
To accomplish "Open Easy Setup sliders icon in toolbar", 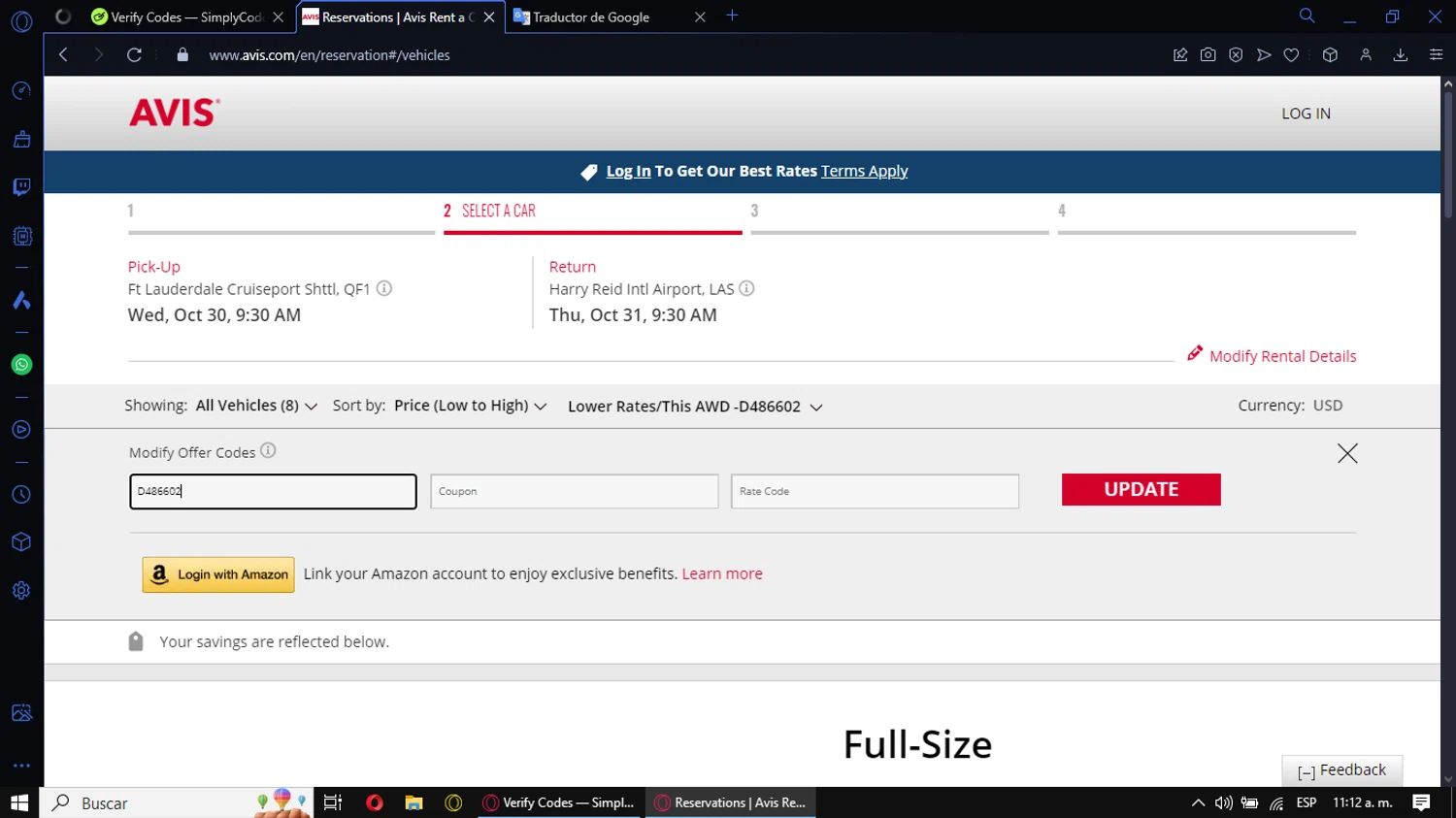I will pyautogui.click(x=1436, y=55).
